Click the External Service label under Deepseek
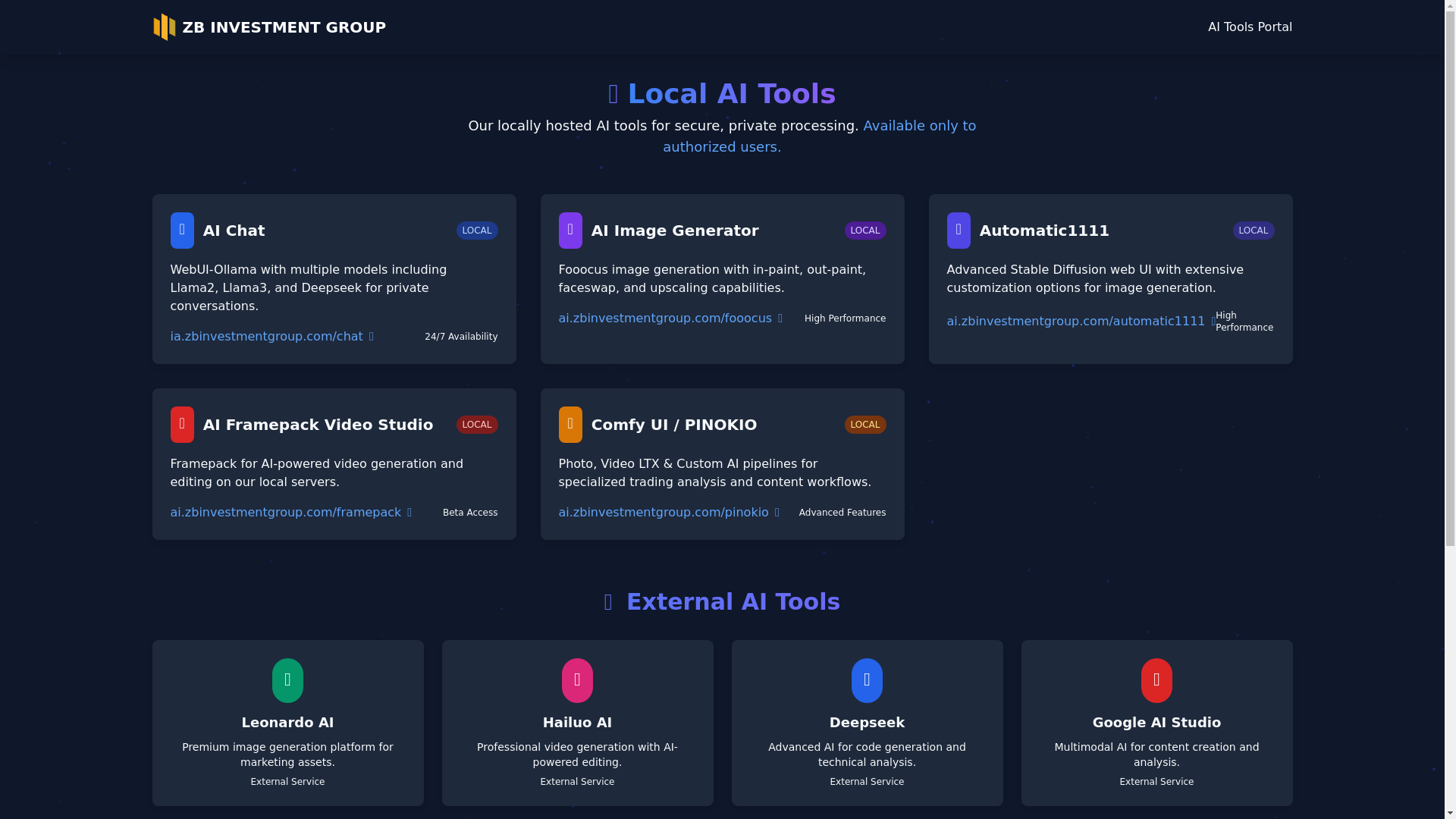Image resolution: width=1456 pixels, height=819 pixels. click(x=867, y=782)
